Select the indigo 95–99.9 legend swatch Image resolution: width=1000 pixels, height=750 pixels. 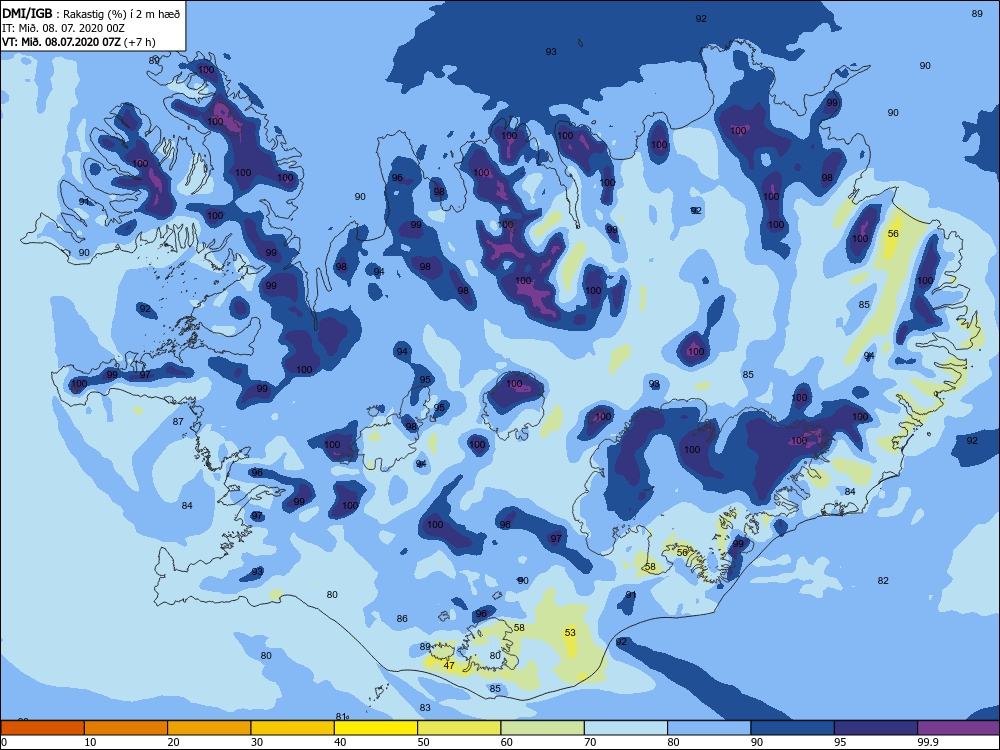876,728
